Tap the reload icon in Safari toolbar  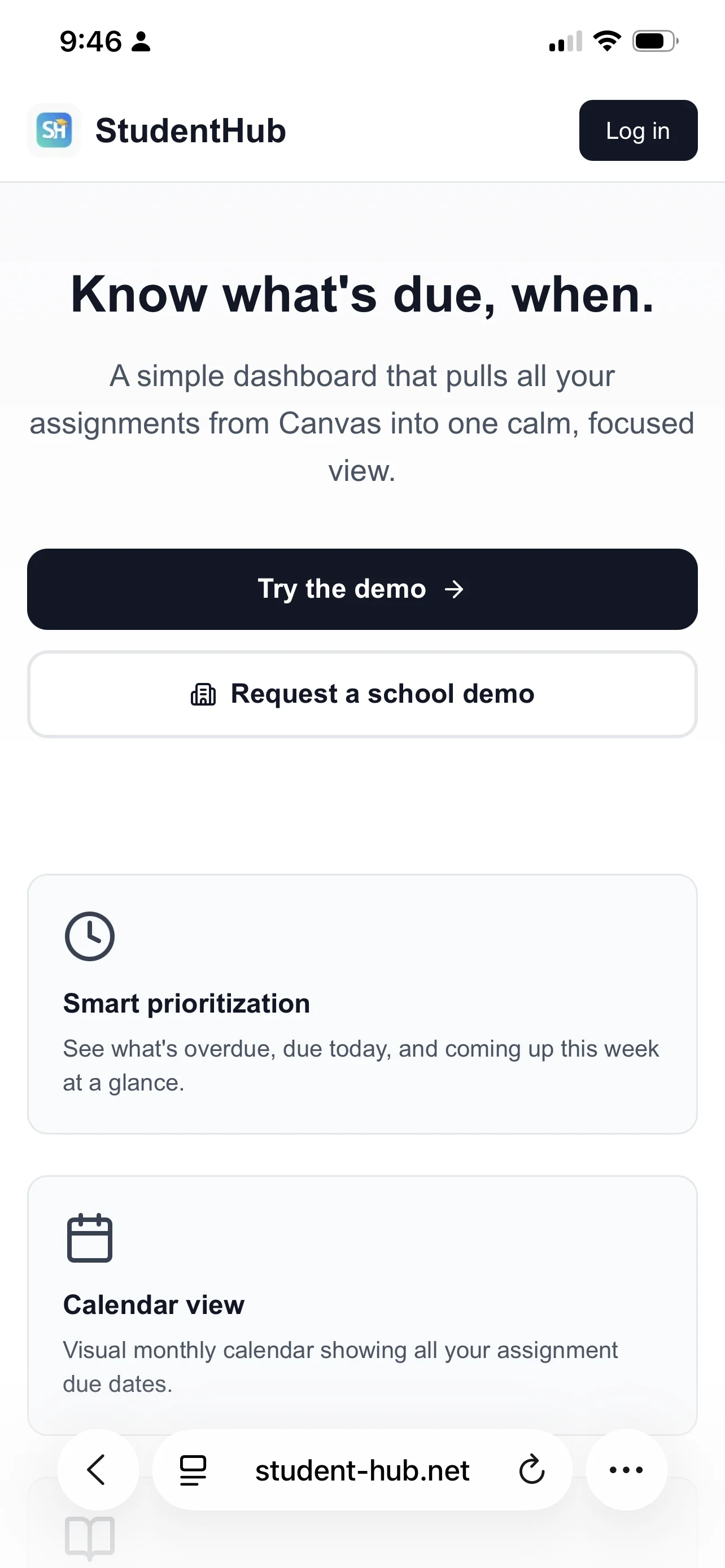pyautogui.click(x=531, y=1470)
